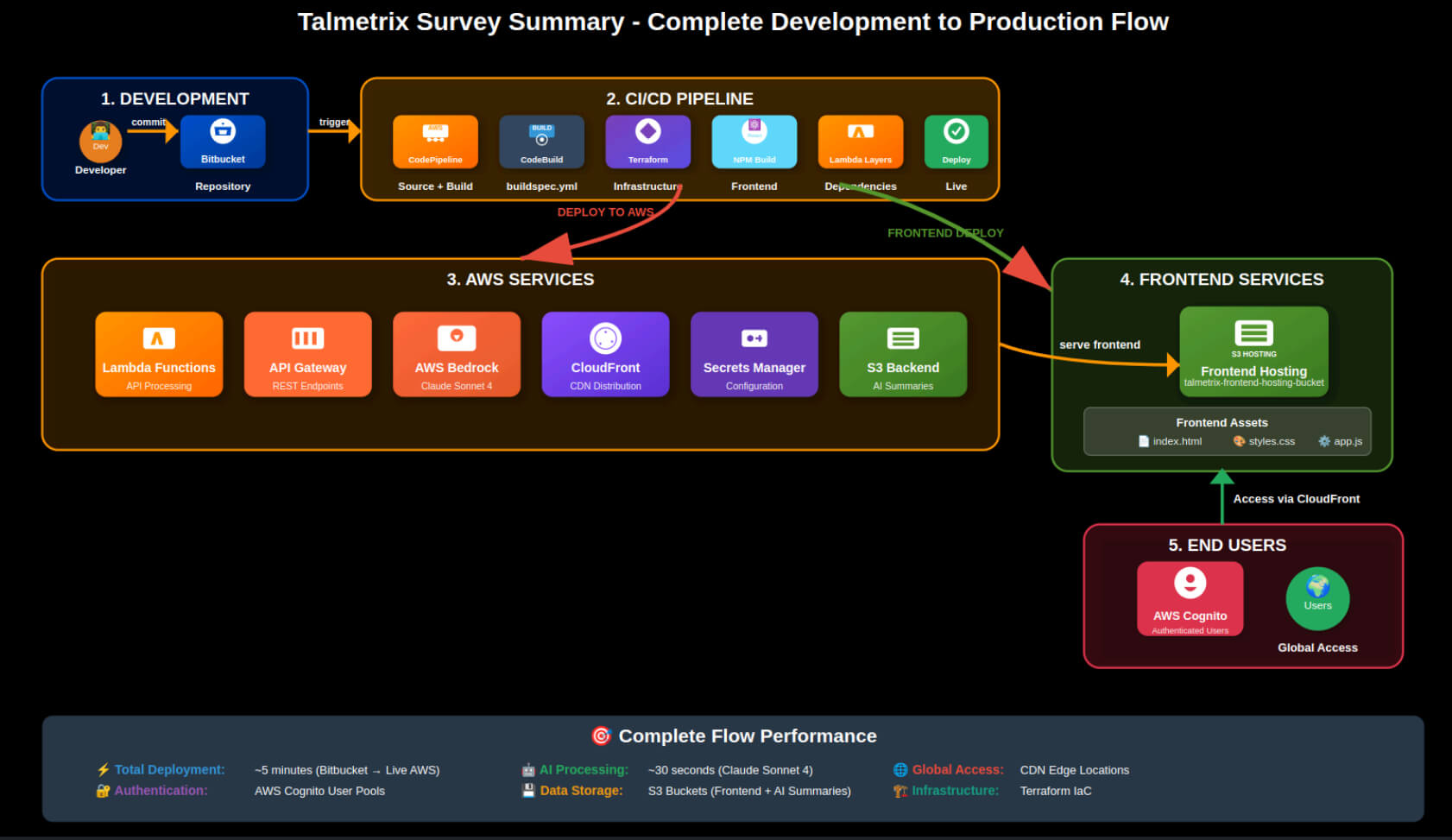The width and height of the screenshot is (1452, 840).
Task: Click the green Users globe icon
Action: tap(1317, 598)
